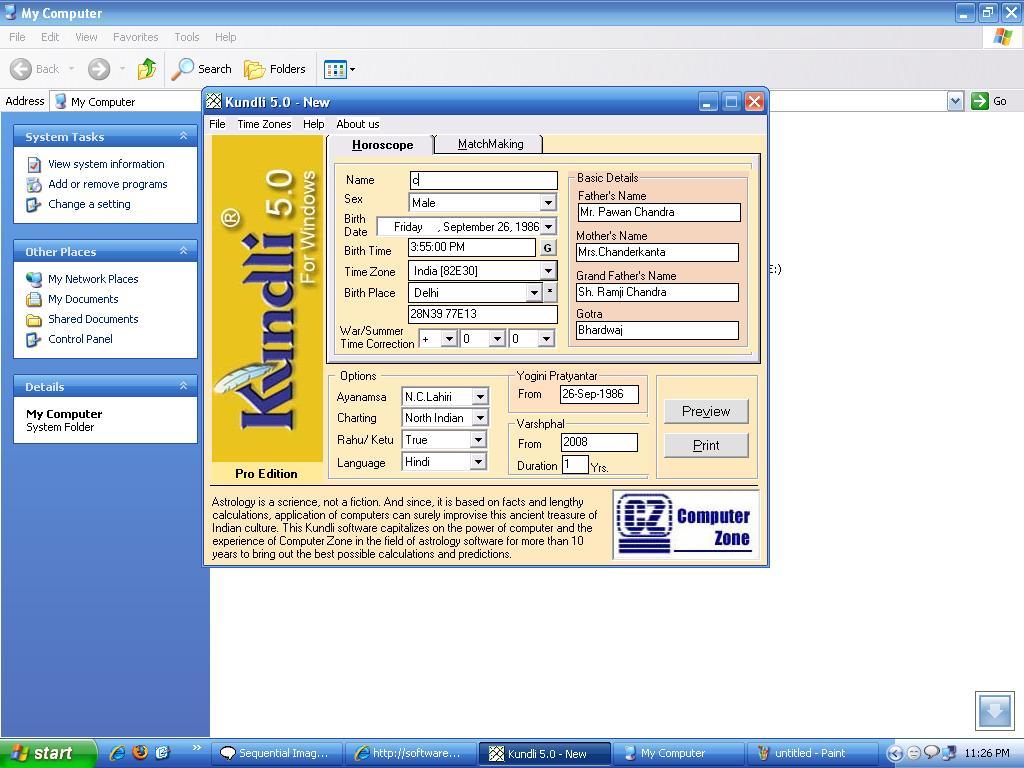
Task: Expand the Language dropdown
Action: pyautogui.click(x=478, y=462)
